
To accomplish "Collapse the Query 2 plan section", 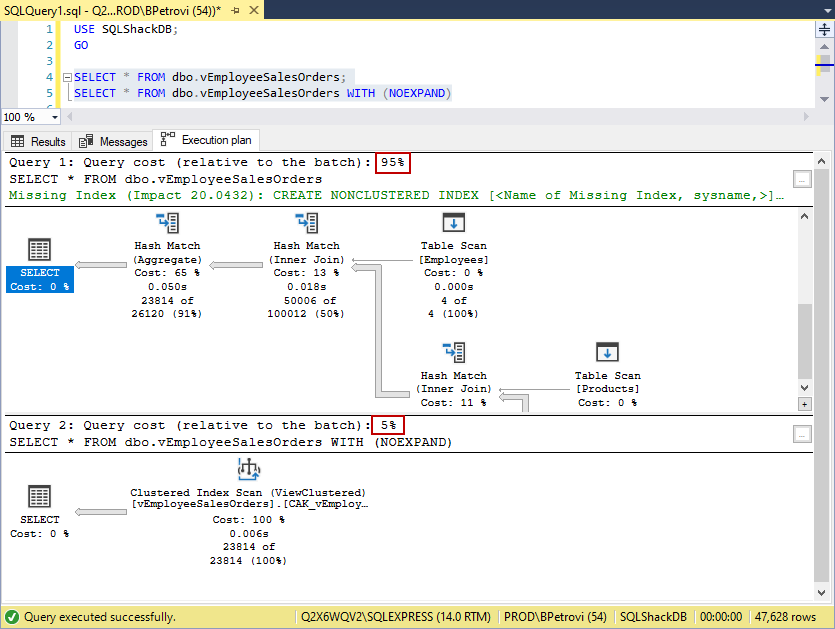I will 801,434.
